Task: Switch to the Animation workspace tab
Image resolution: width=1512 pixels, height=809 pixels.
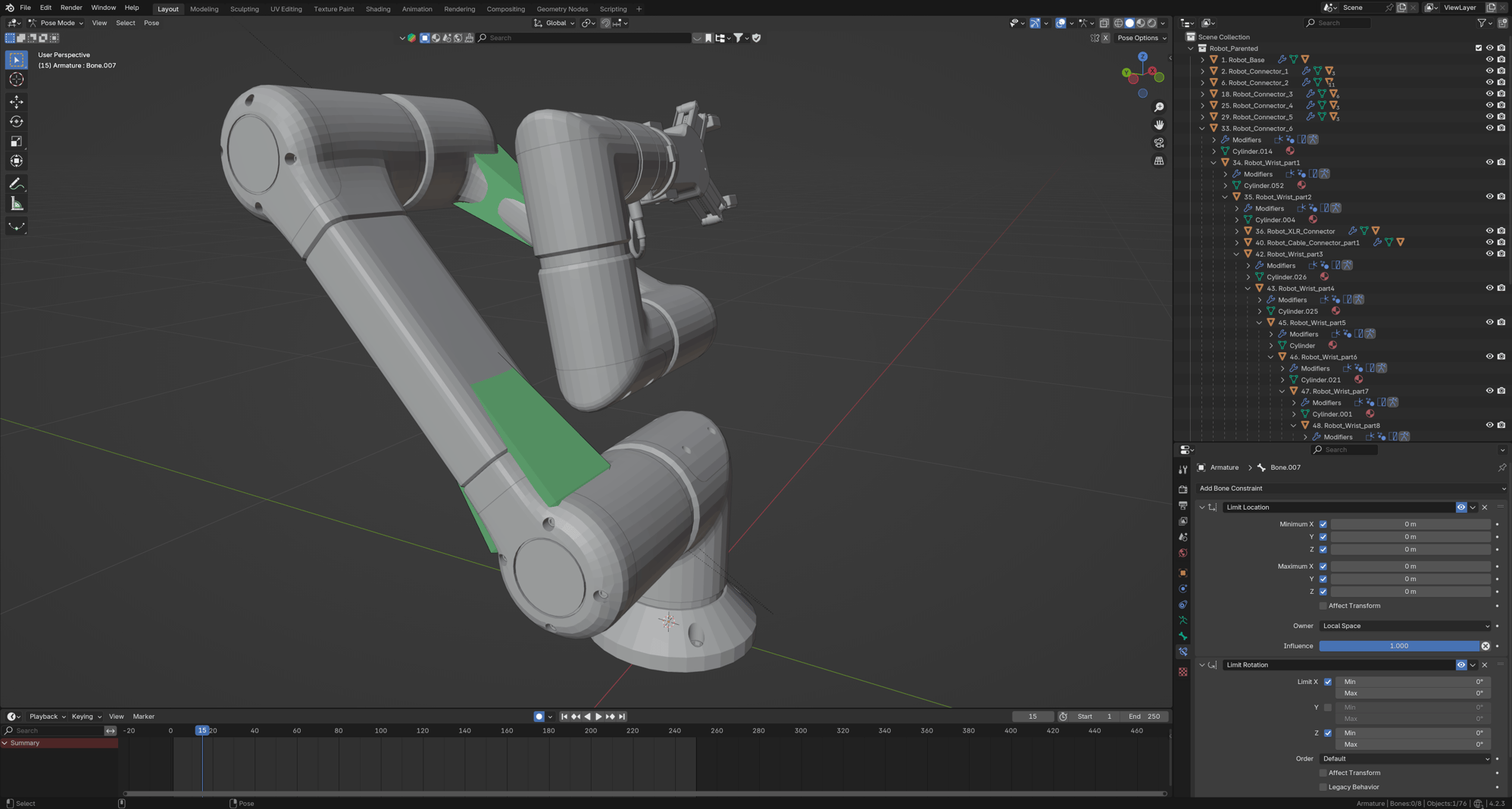Action: (x=417, y=8)
